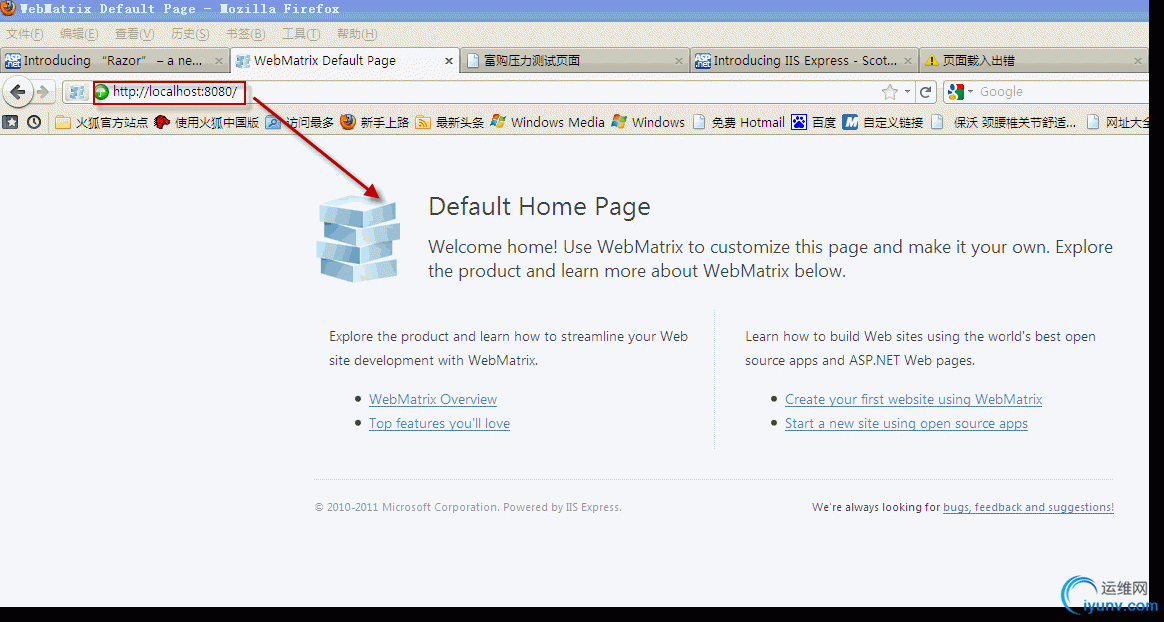Go back using the back arrow

click(18, 92)
